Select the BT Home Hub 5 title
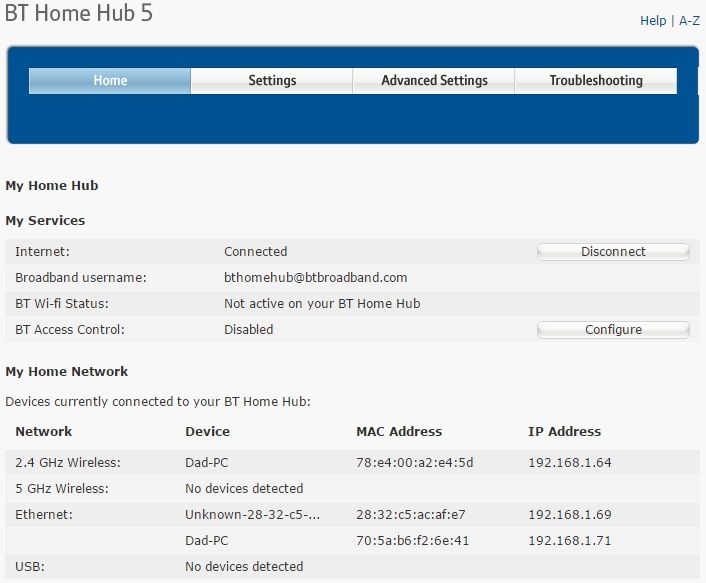Screen dimensions: 706x583 (79, 13)
